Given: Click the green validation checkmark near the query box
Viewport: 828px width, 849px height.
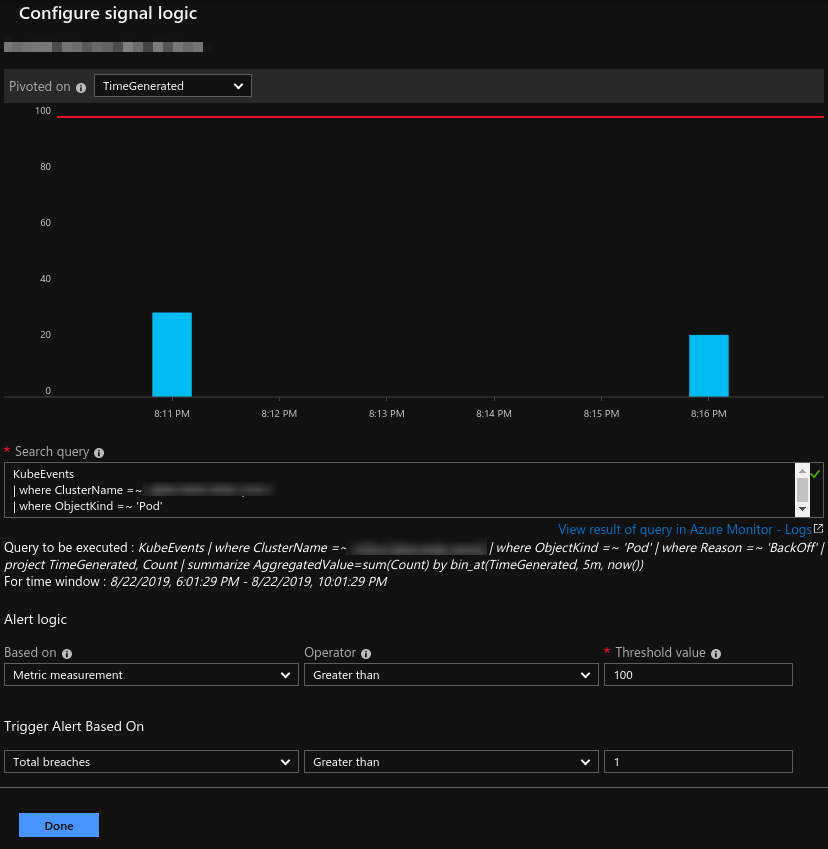Looking at the screenshot, I should 815,473.
